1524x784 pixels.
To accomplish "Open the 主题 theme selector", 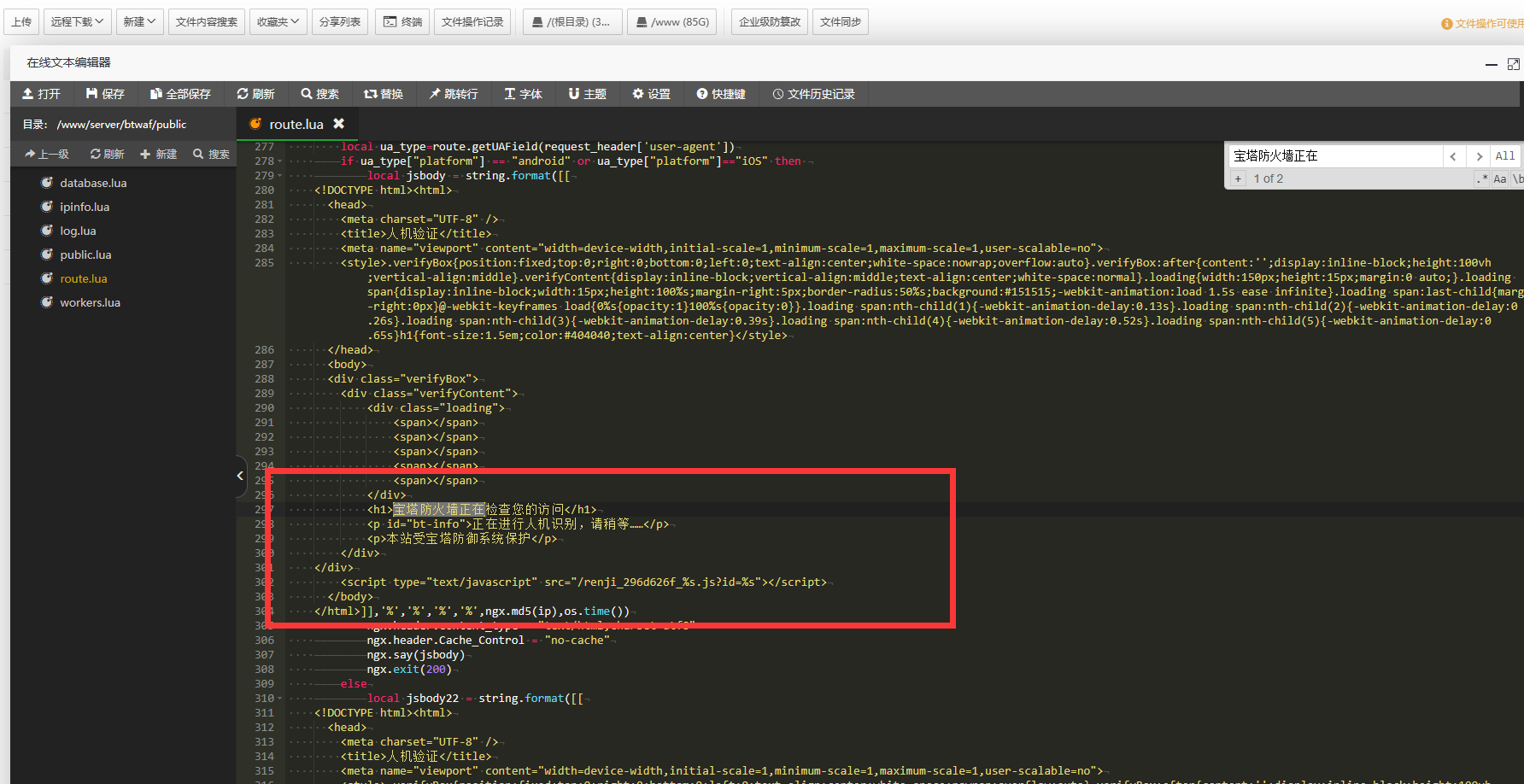I will pos(587,94).
